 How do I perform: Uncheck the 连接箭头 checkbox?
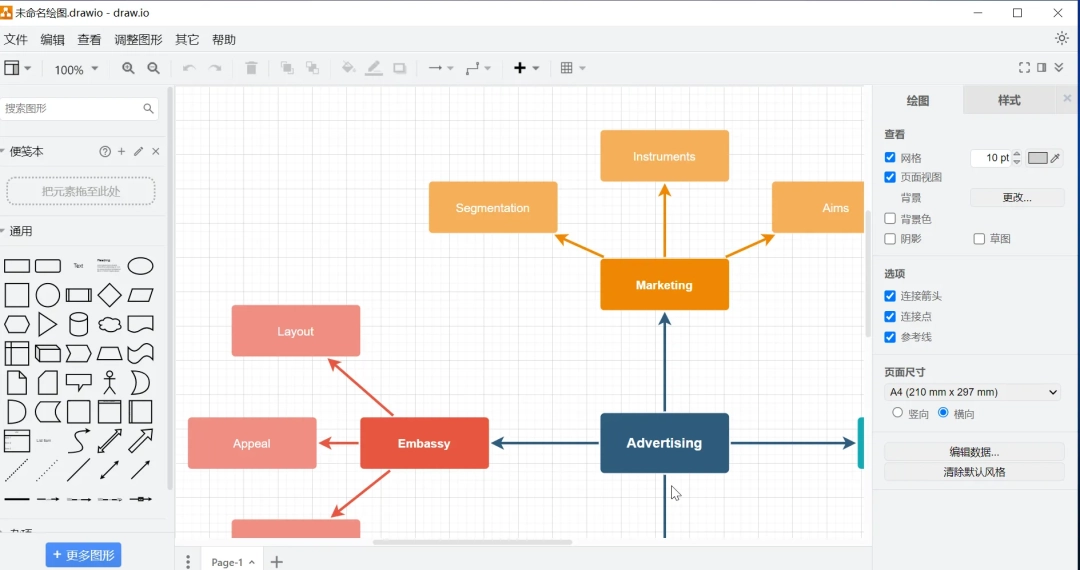coord(890,296)
